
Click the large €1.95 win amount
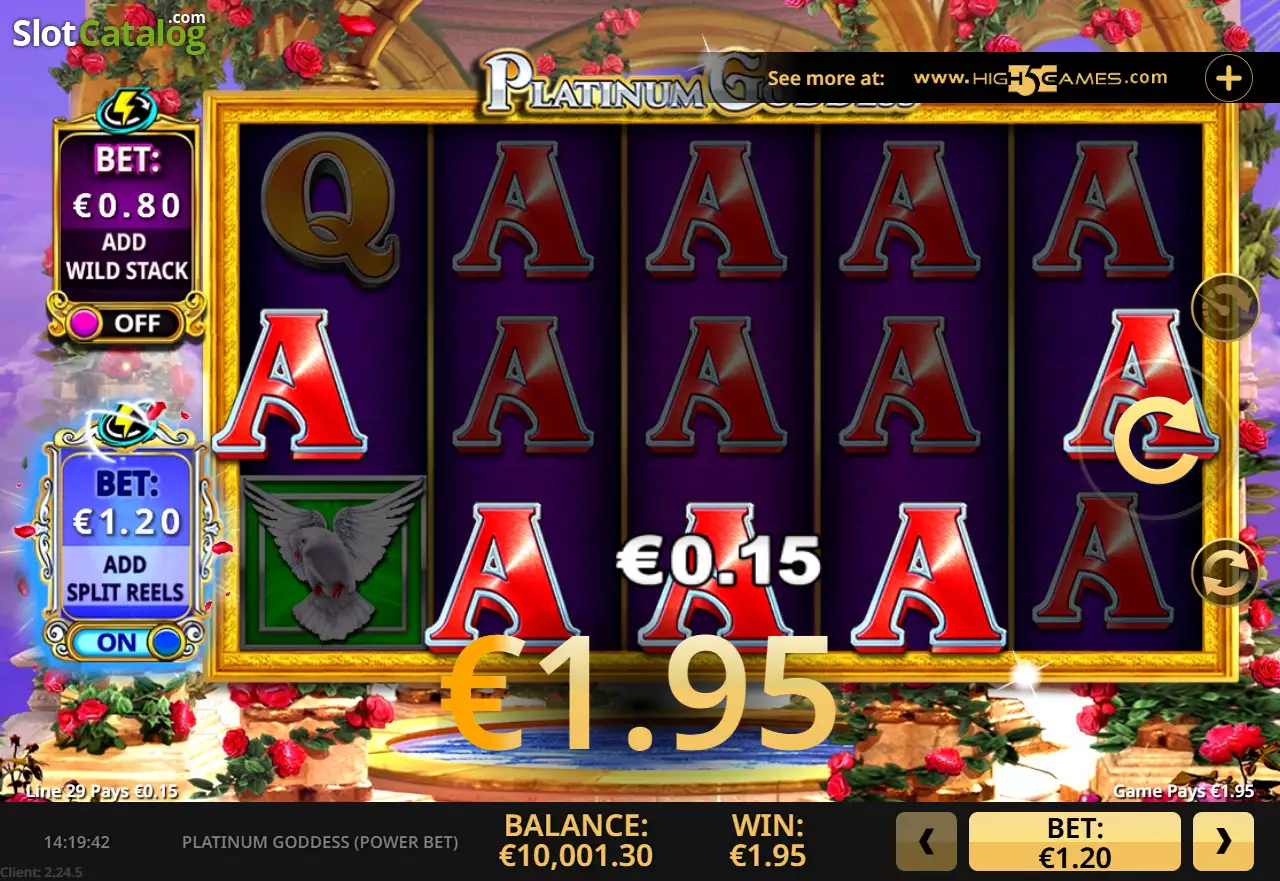[x=638, y=694]
